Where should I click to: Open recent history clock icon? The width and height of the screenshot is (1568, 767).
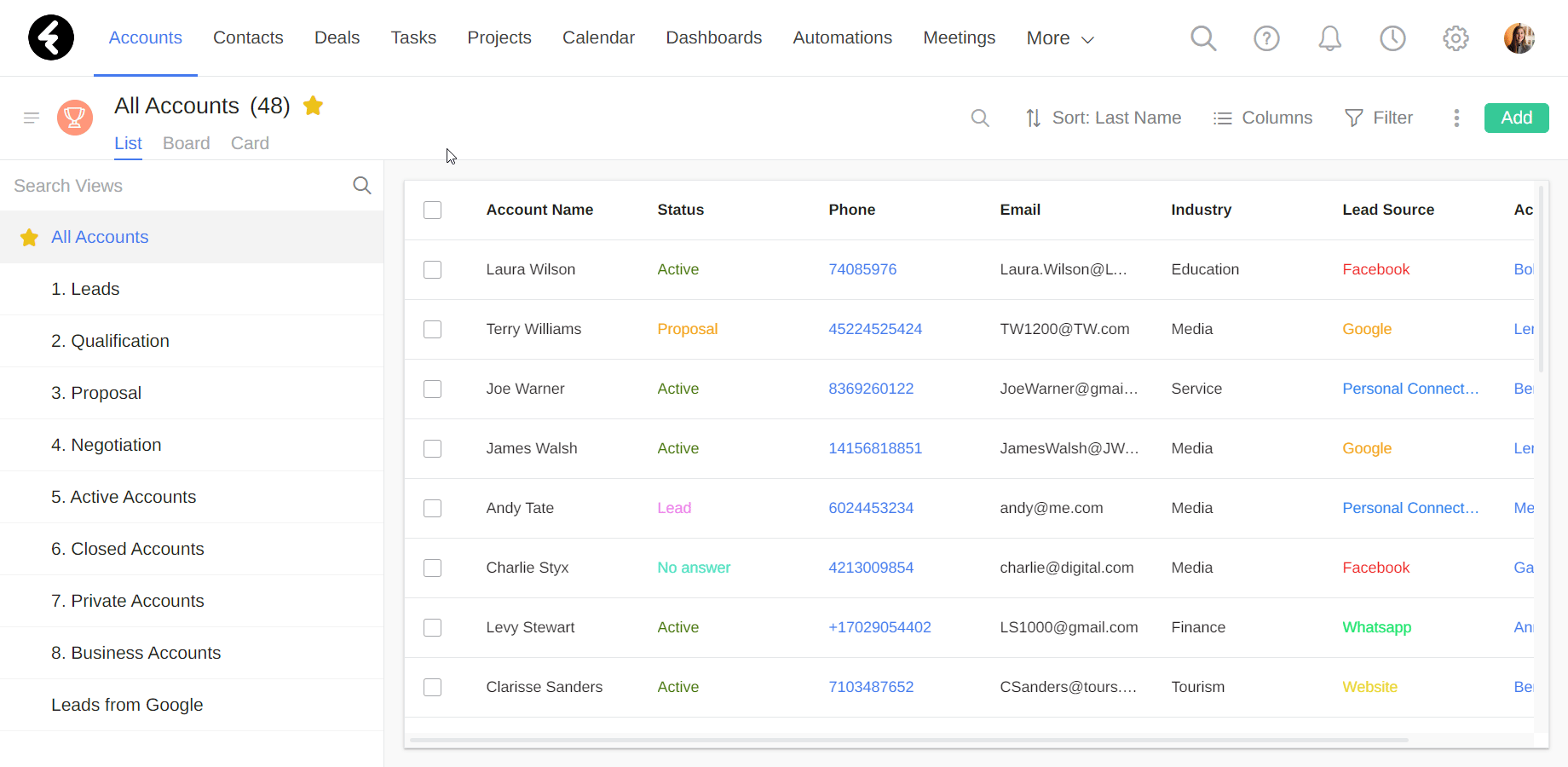pyautogui.click(x=1392, y=38)
